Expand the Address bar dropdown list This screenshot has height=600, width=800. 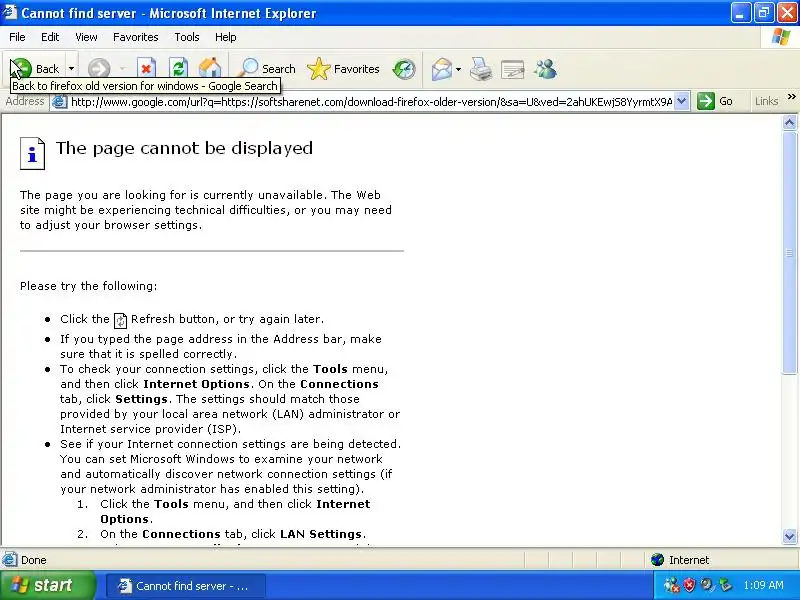pos(682,102)
